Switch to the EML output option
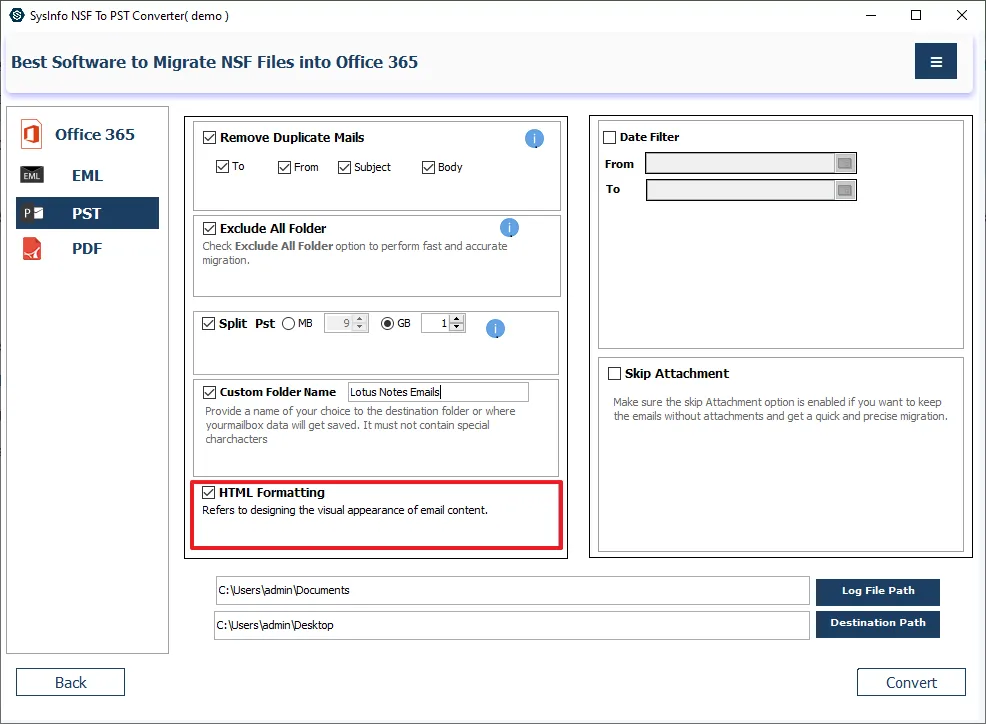The height and width of the screenshot is (724, 986). (x=87, y=176)
